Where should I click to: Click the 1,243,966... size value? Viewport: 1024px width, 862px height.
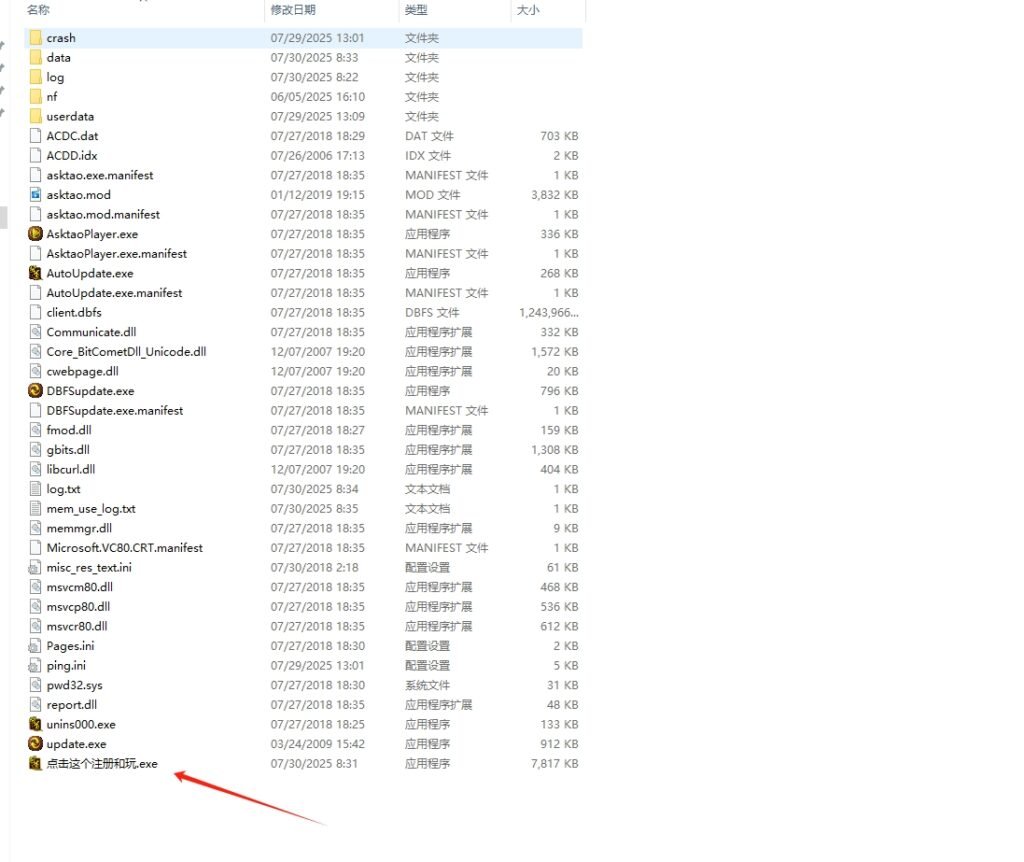point(549,312)
